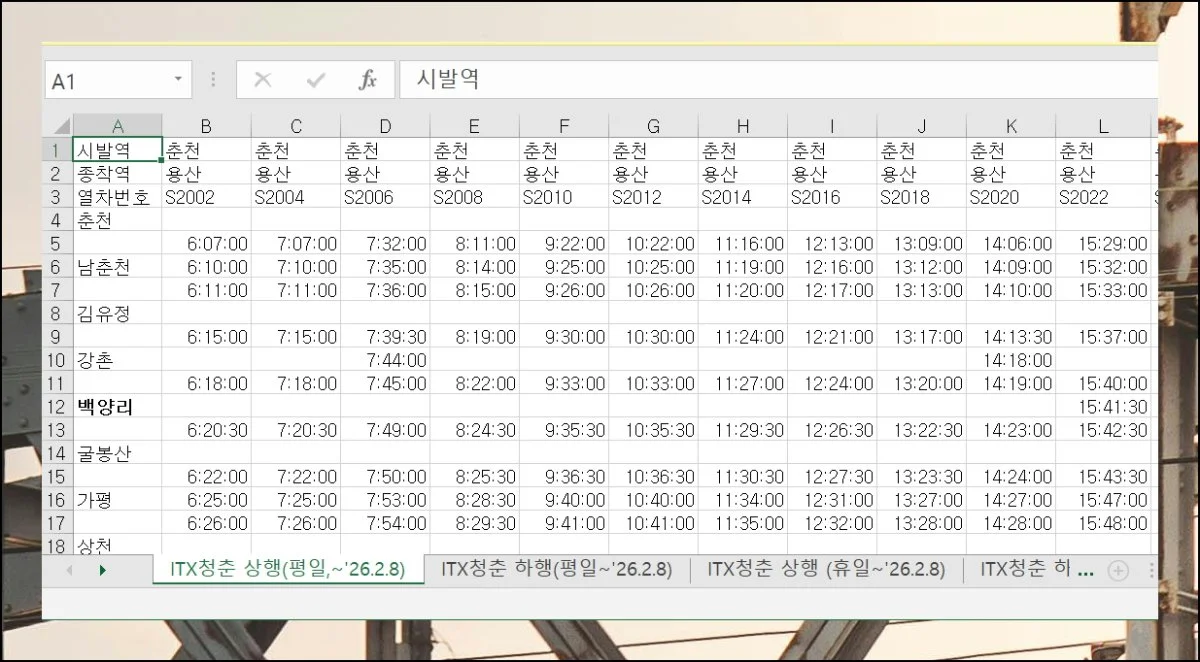Open the Name Box dropdown arrow
1200x662 pixels.
tap(178, 80)
